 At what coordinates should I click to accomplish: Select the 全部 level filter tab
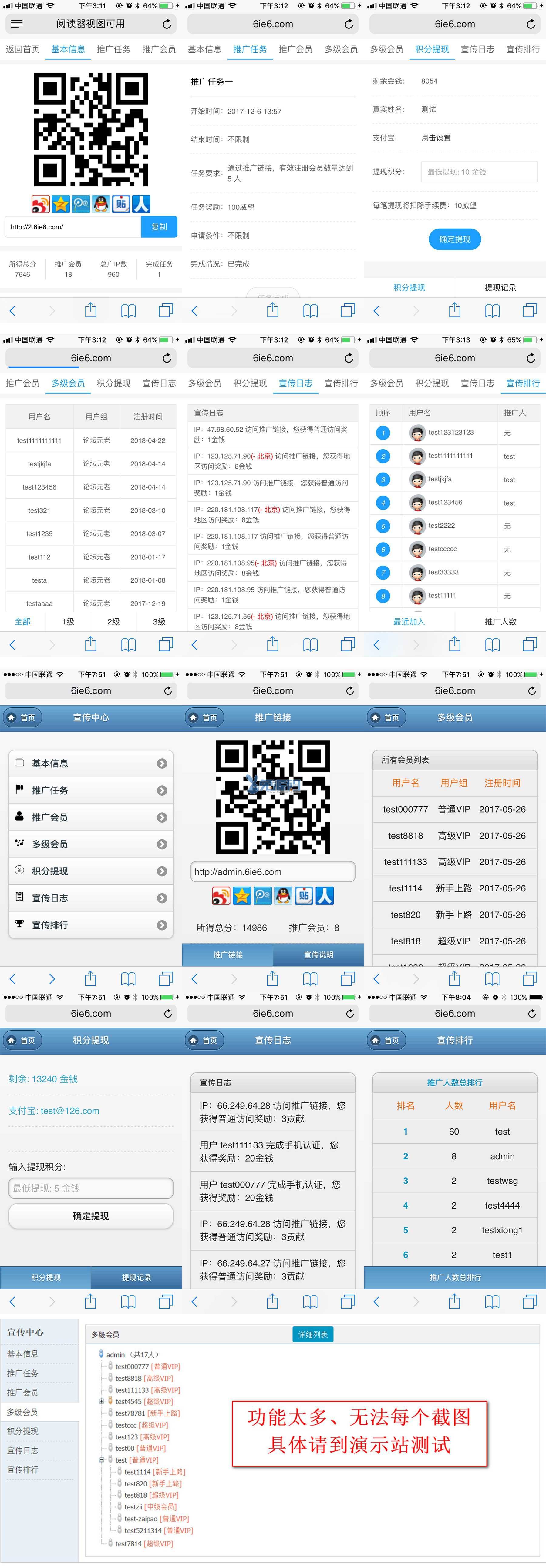(x=22, y=621)
